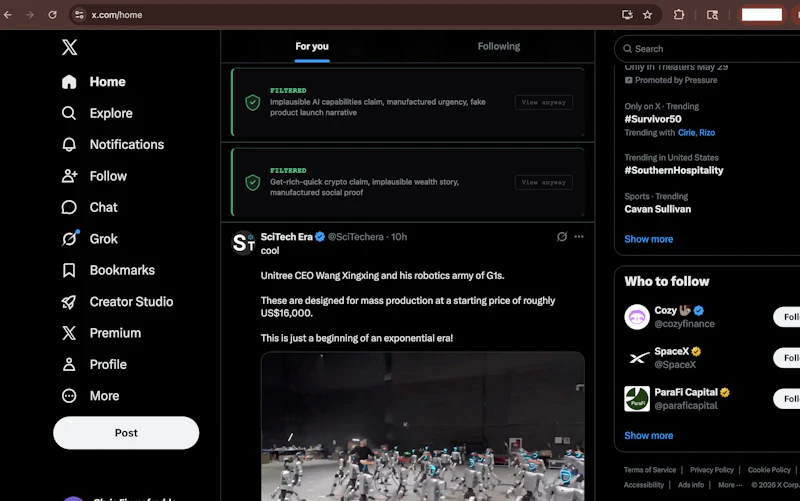The width and height of the screenshot is (800, 501).
Task: Click the Promoted by Pressure label
Action: 671,80
